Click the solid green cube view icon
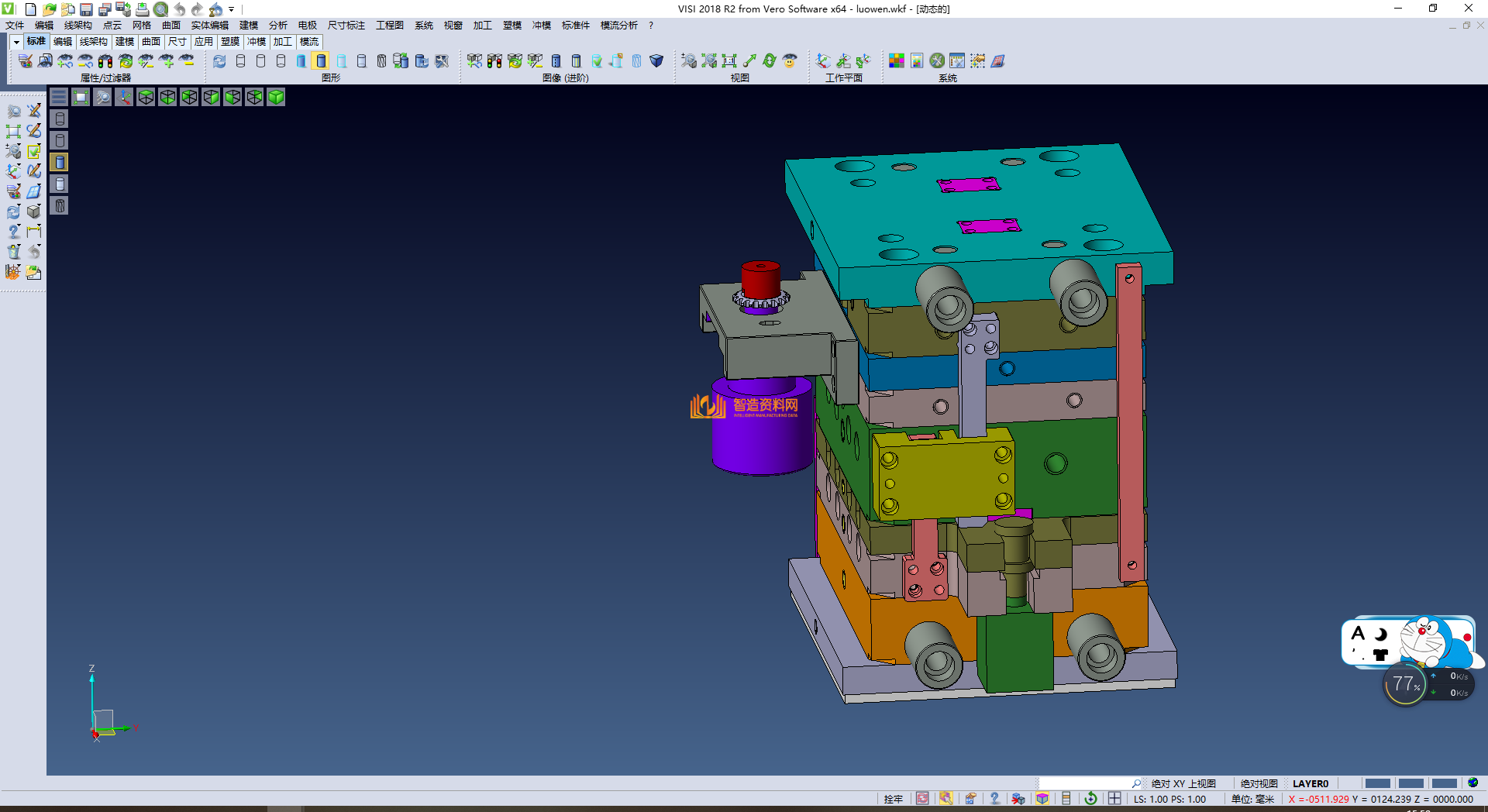Screen dimensions: 1488x812 click(x=276, y=97)
